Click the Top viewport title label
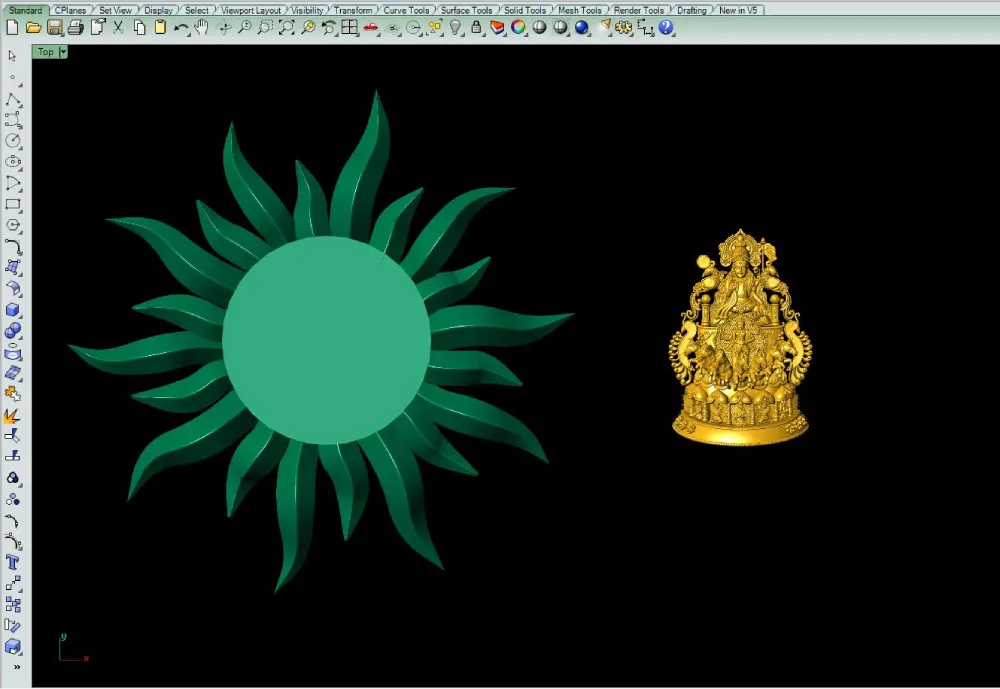The width and height of the screenshot is (1000, 689). [x=46, y=52]
